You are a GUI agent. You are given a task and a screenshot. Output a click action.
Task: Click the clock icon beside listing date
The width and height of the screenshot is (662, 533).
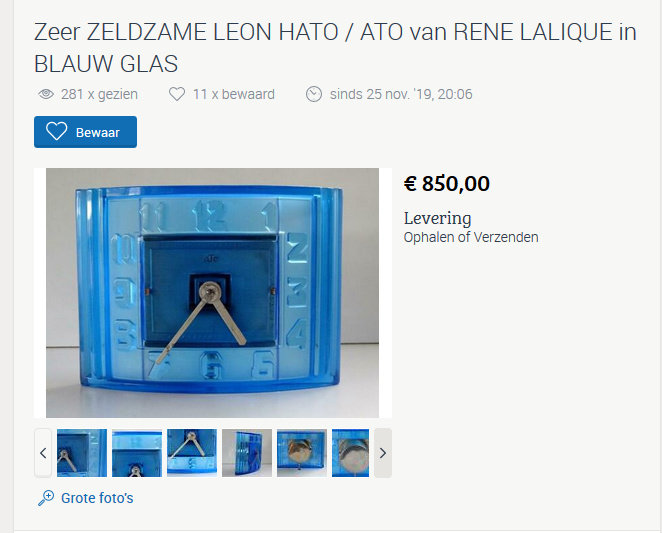314,94
